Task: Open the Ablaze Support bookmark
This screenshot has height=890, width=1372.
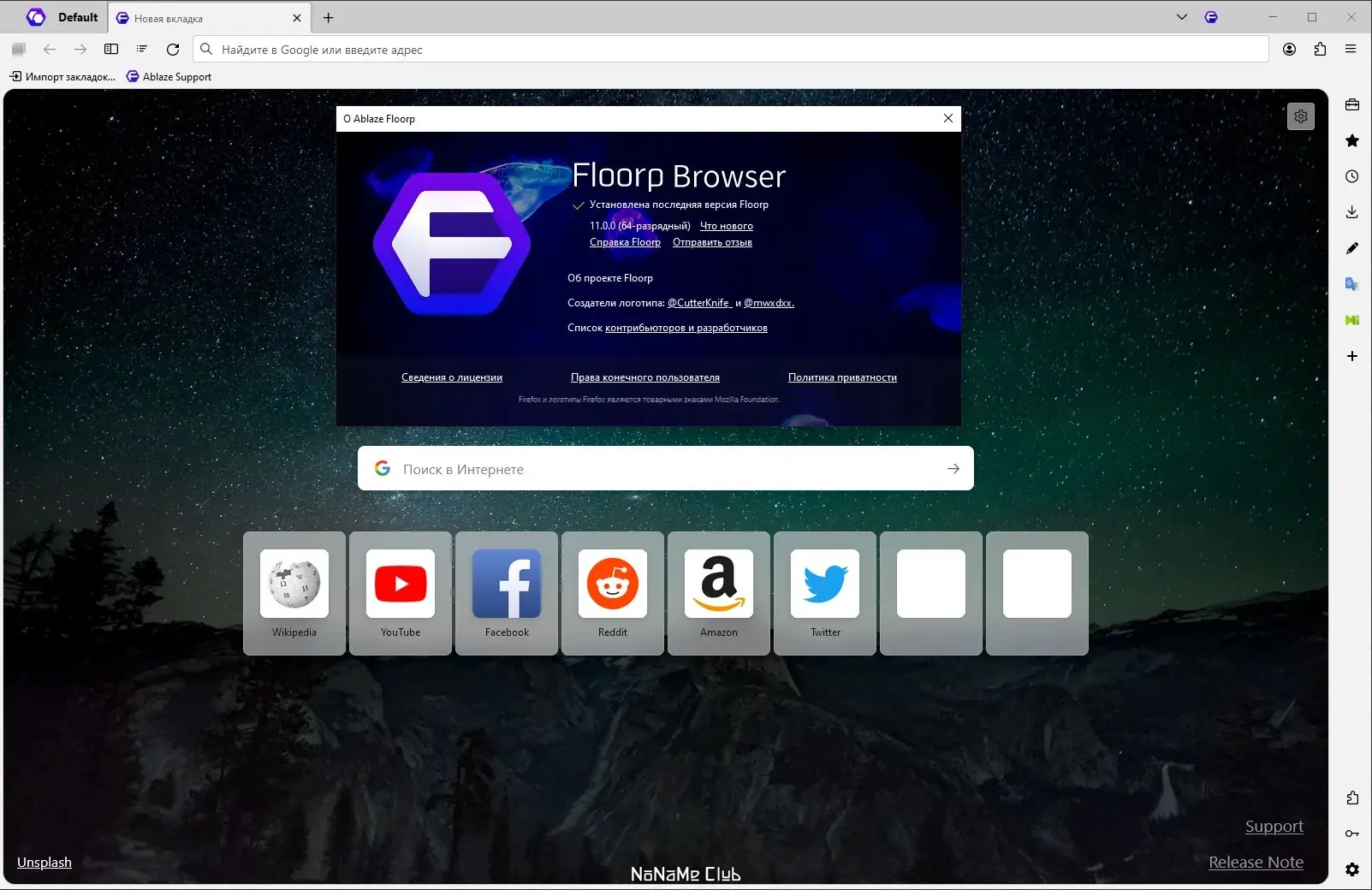Action: click(169, 77)
